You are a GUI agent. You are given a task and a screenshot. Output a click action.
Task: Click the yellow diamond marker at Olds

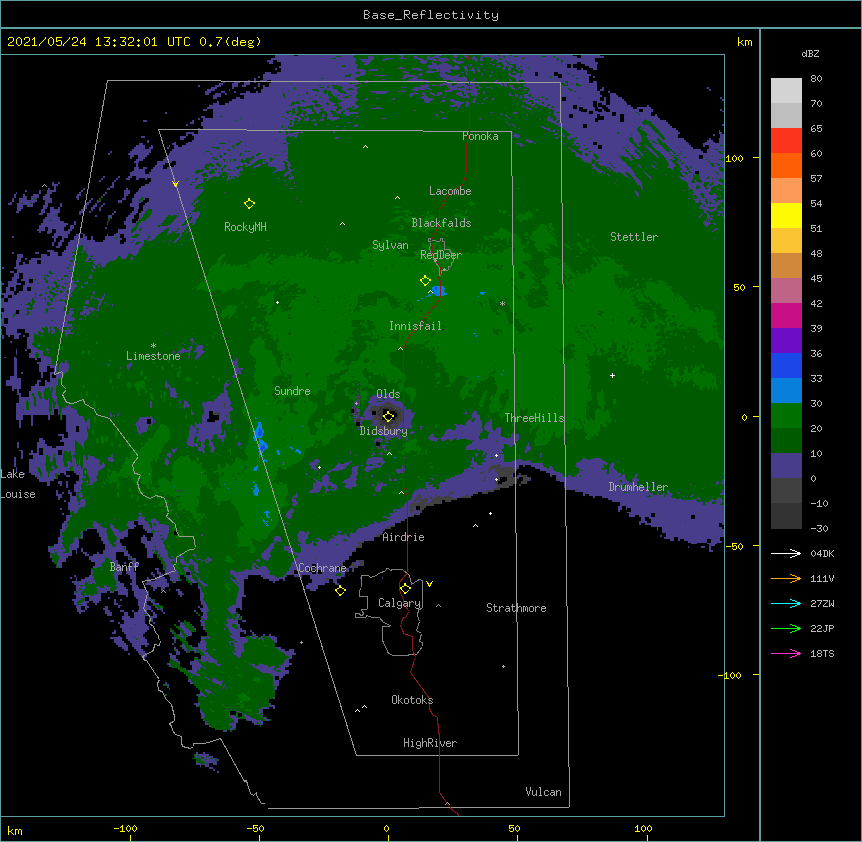click(x=389, y=417)
